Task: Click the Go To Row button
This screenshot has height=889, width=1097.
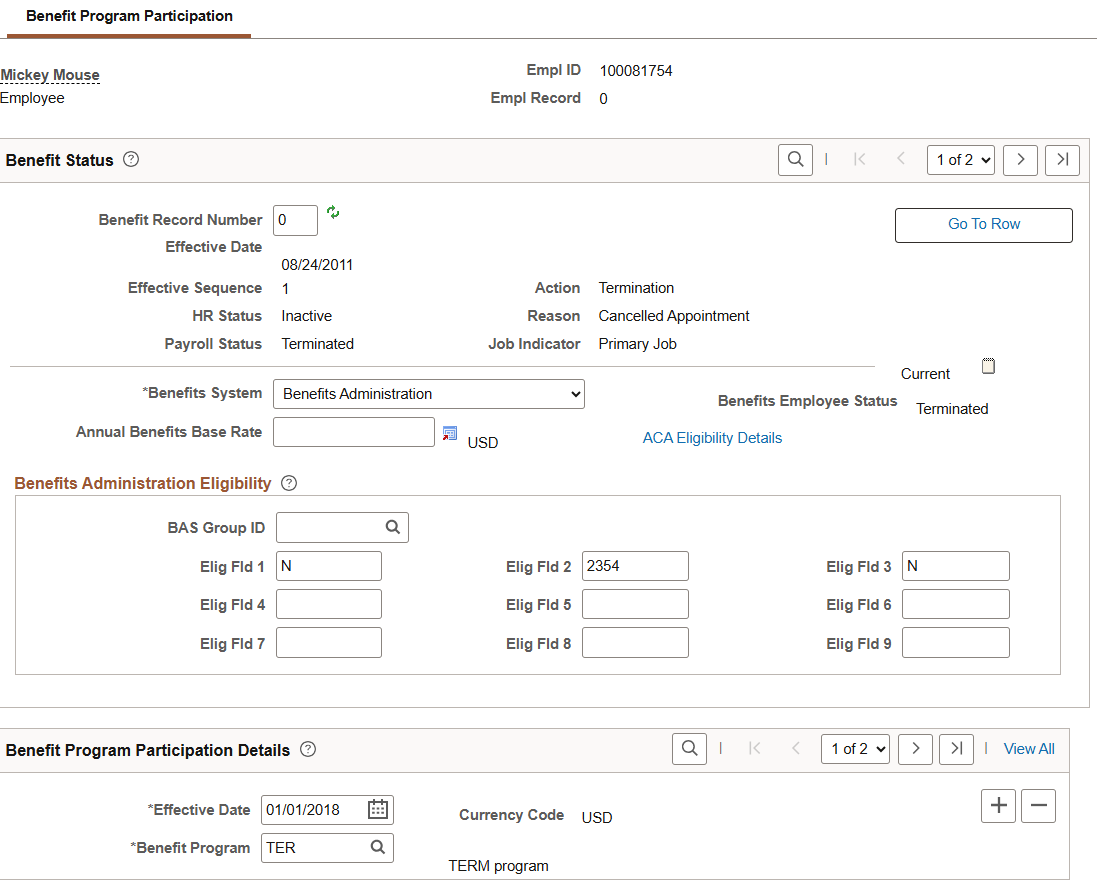Action: (983, 225)
